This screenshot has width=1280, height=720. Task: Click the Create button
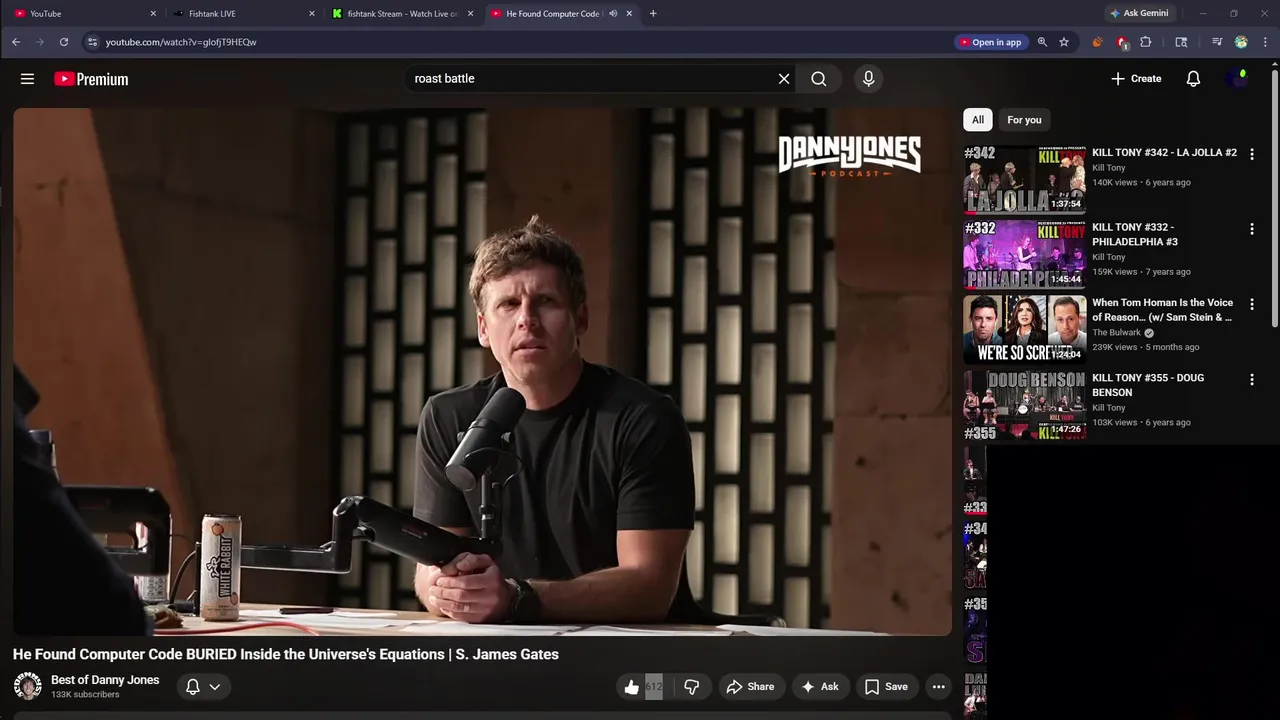(1136, 79)
